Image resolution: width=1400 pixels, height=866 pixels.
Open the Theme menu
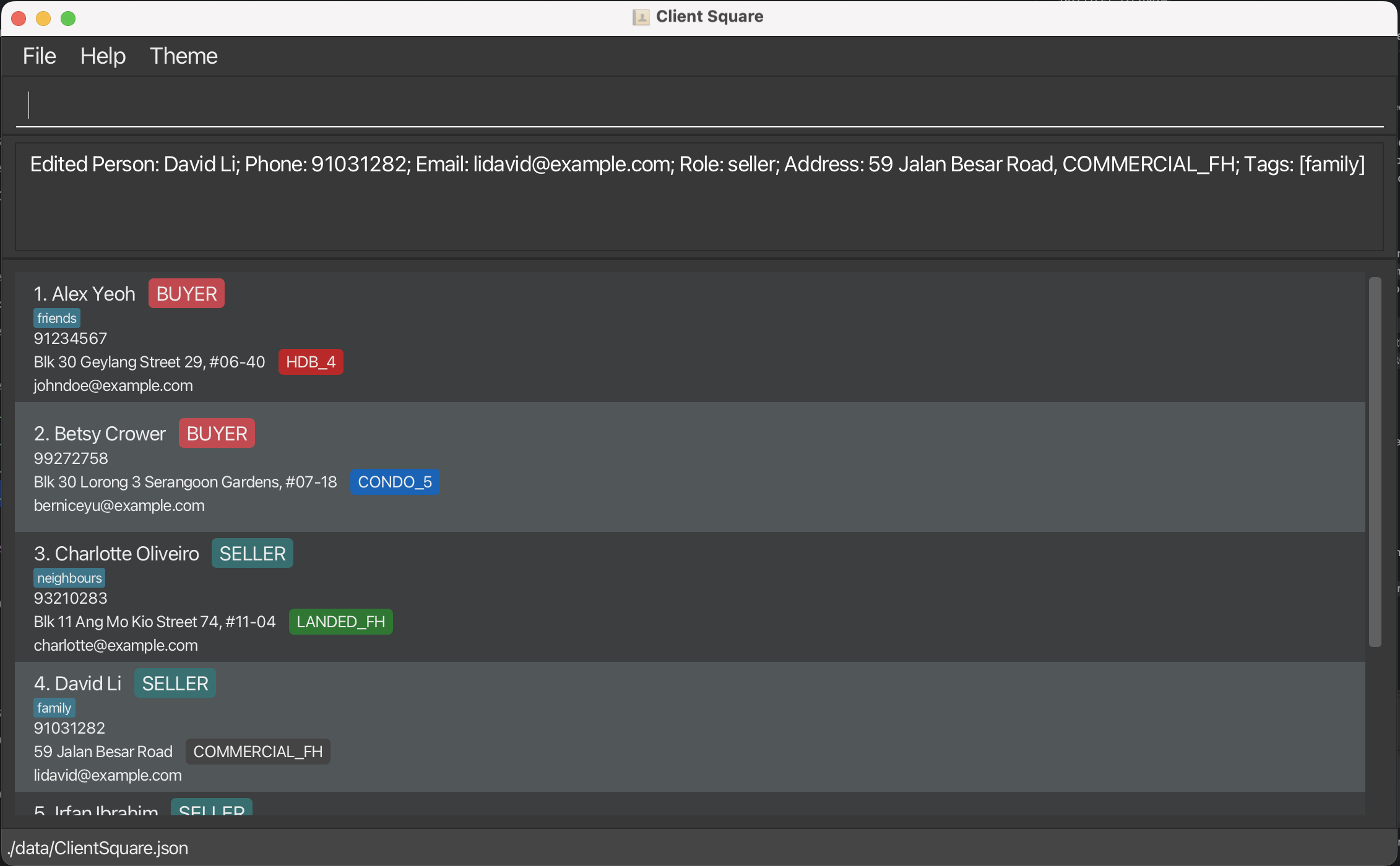pos(183,56)
